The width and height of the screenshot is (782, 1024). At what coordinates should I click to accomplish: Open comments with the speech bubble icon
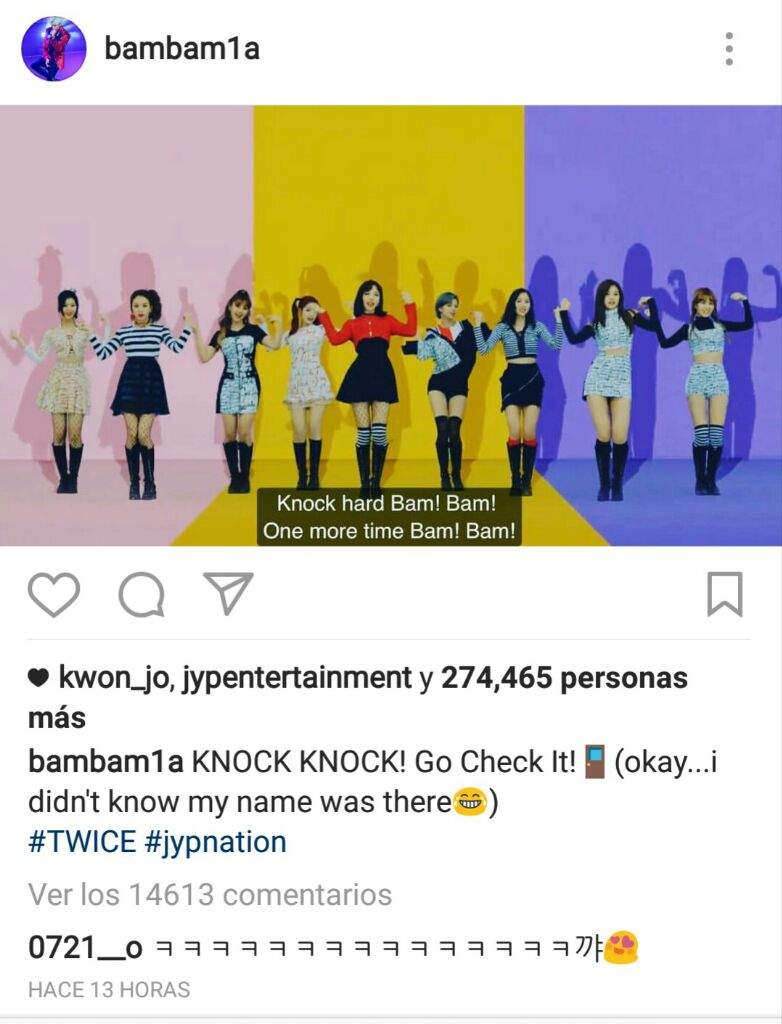pyautogui.click(x=141, y=594)
